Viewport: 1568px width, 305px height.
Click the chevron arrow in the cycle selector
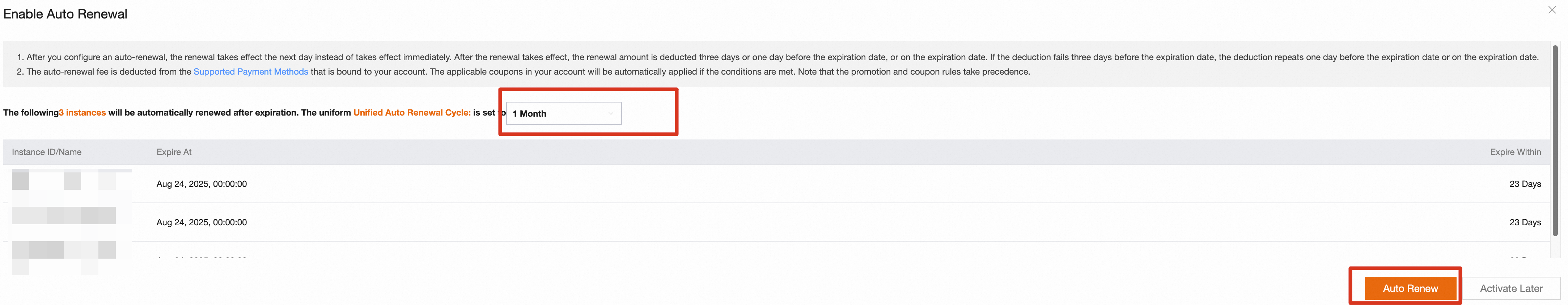coord(611,113)
